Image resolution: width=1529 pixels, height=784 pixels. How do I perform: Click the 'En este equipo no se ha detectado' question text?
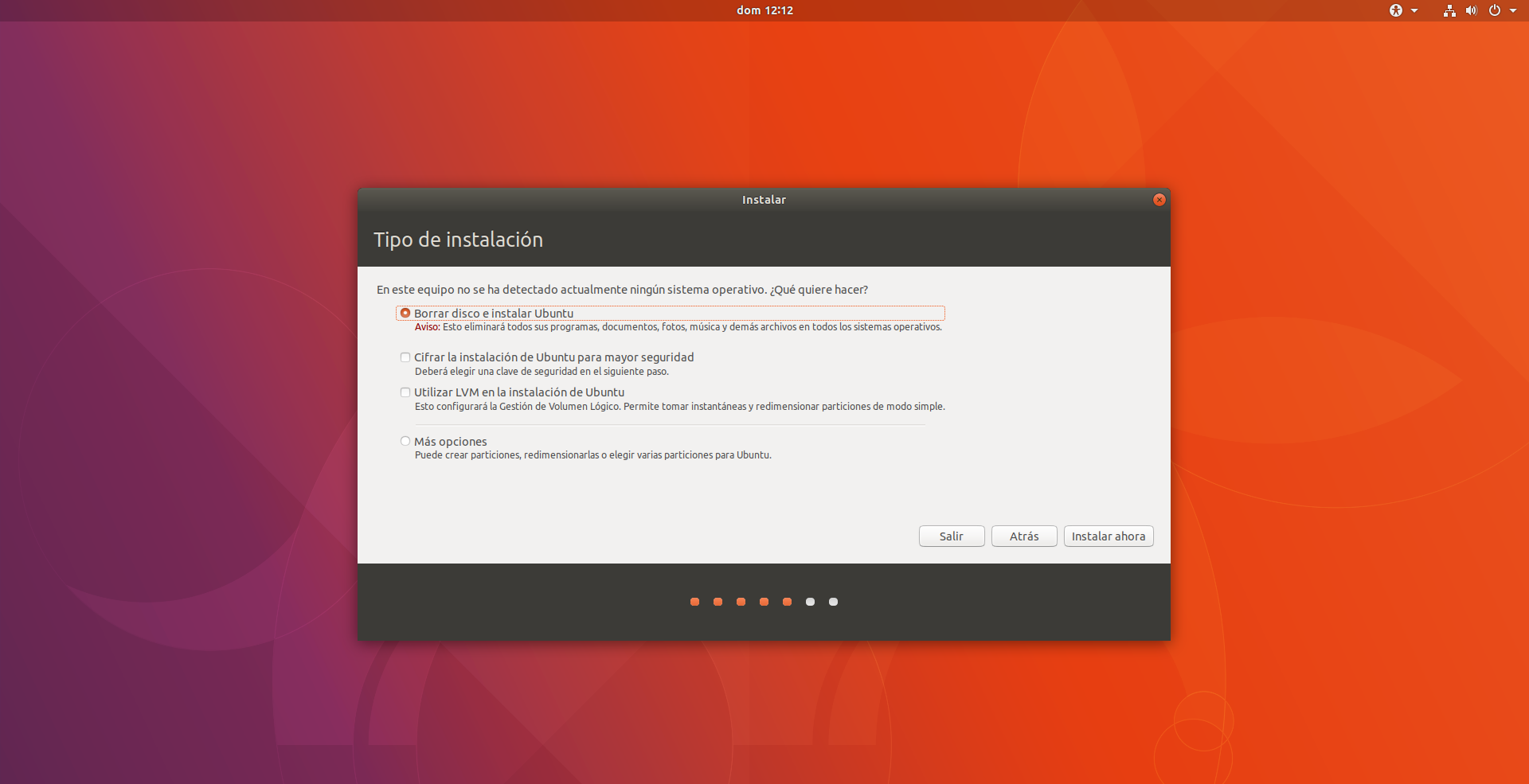point(623,290)
